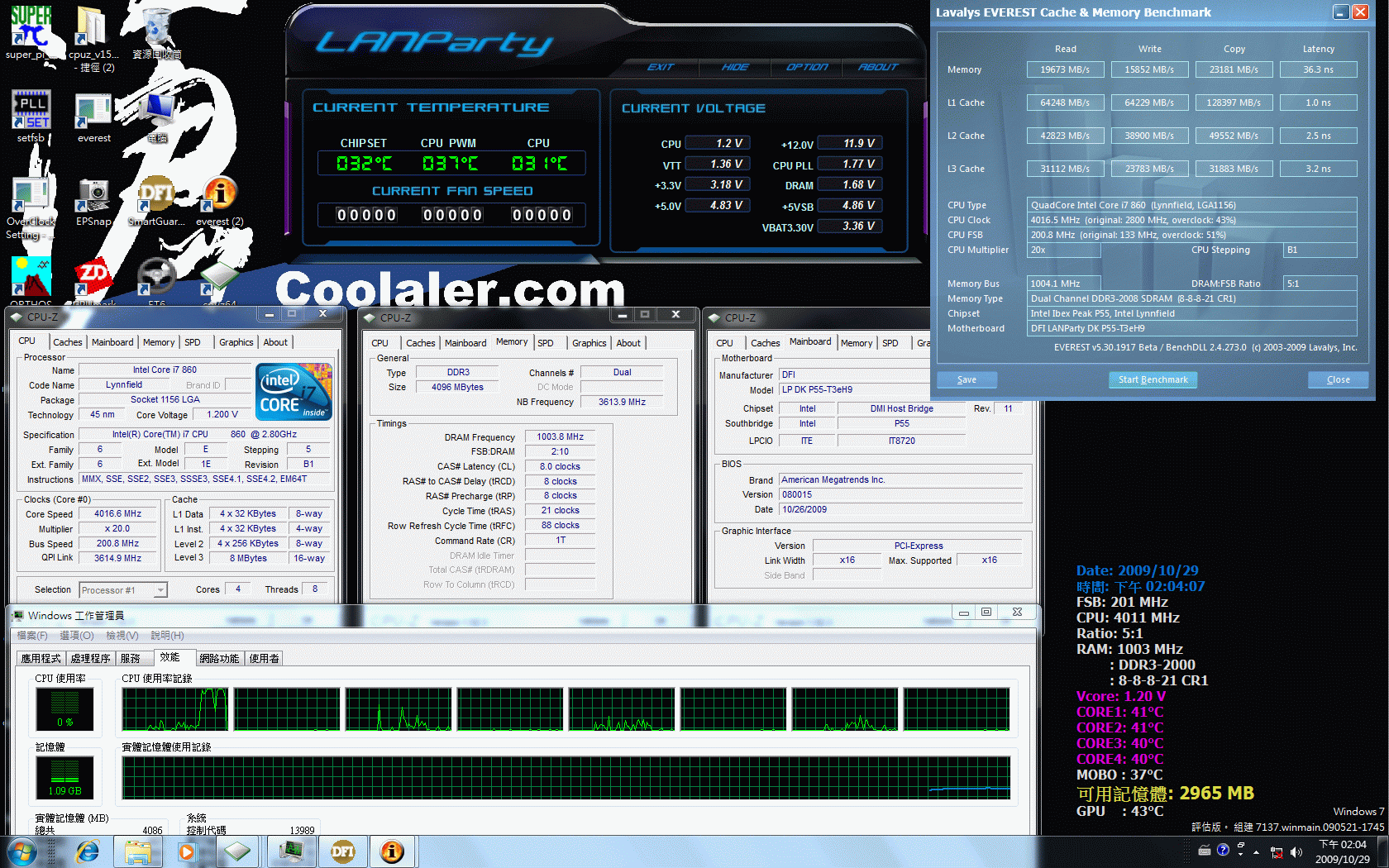Switch to EVEREST info icon on taskbar
Screen dimensions: 1389x868
[x=392, y=851]
